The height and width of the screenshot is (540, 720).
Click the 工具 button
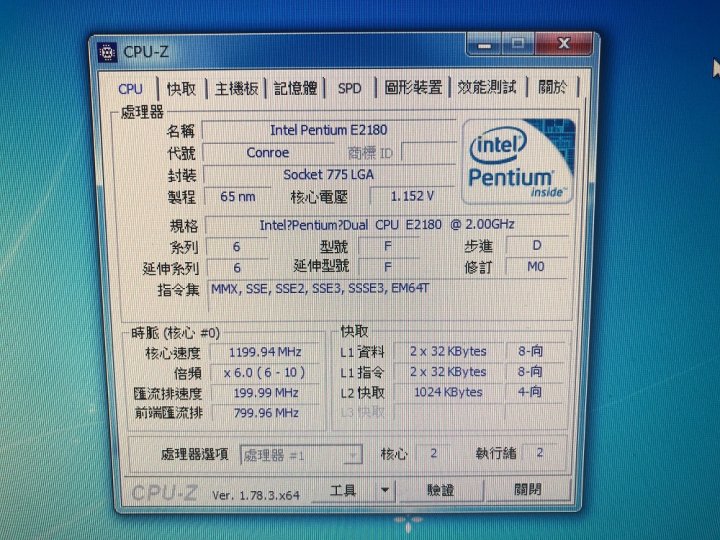click(x=343, y=491)
